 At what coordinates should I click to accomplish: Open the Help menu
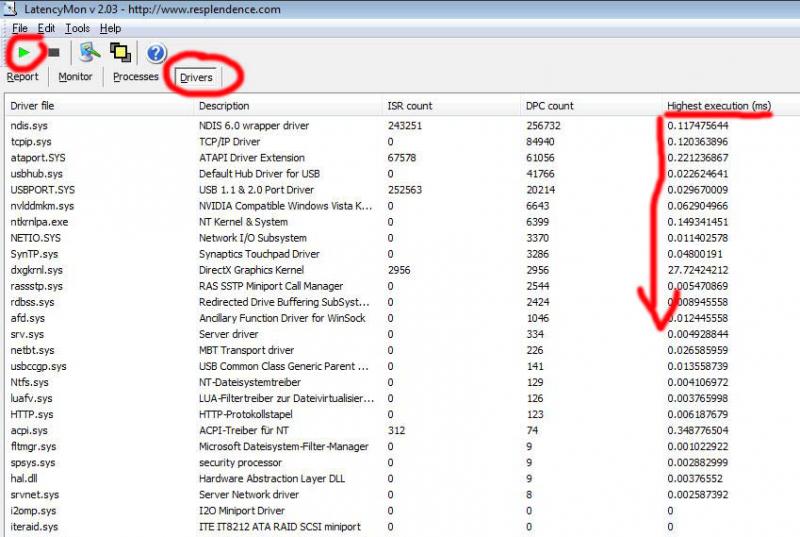click(110, 28)
